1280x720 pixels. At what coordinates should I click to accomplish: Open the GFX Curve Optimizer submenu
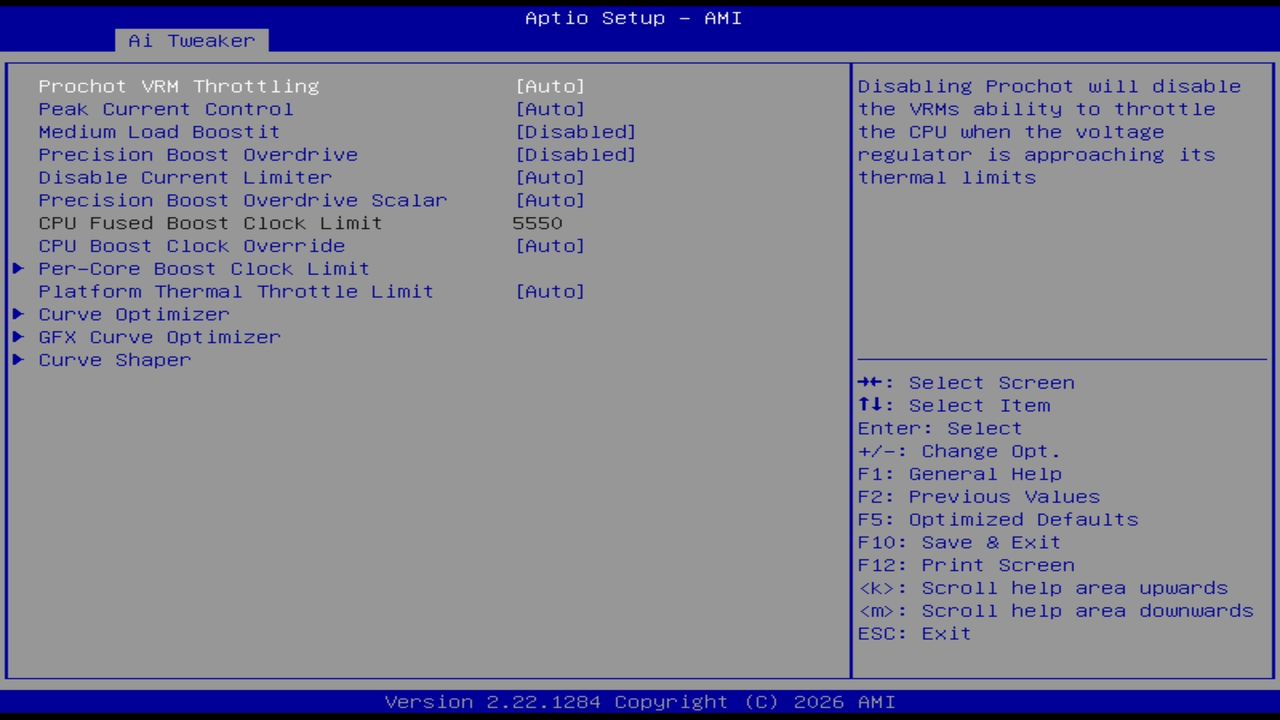(160, 337)
